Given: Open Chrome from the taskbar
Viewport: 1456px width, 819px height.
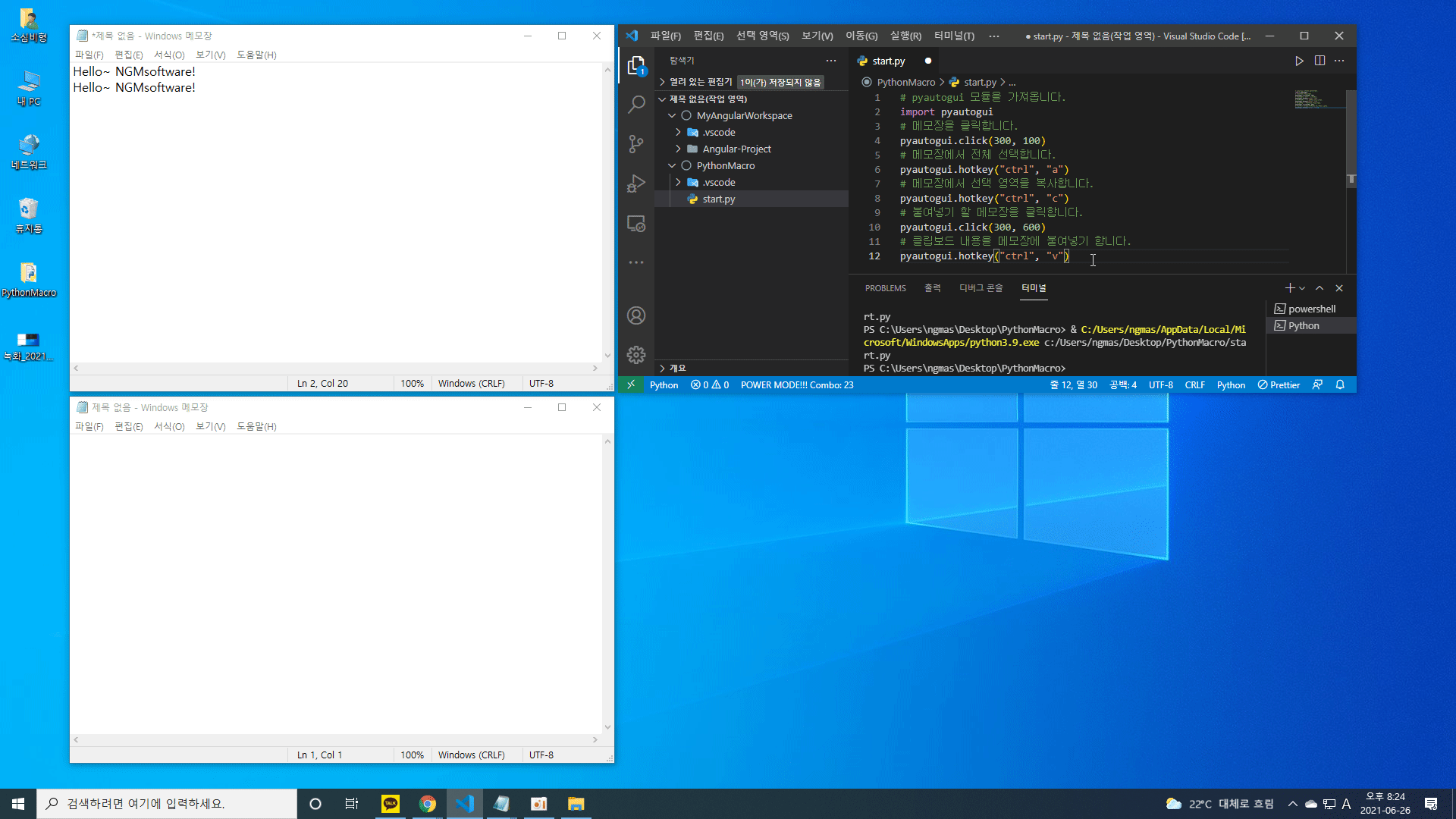Looking at the screenshot, I should [x=428, y=804].
